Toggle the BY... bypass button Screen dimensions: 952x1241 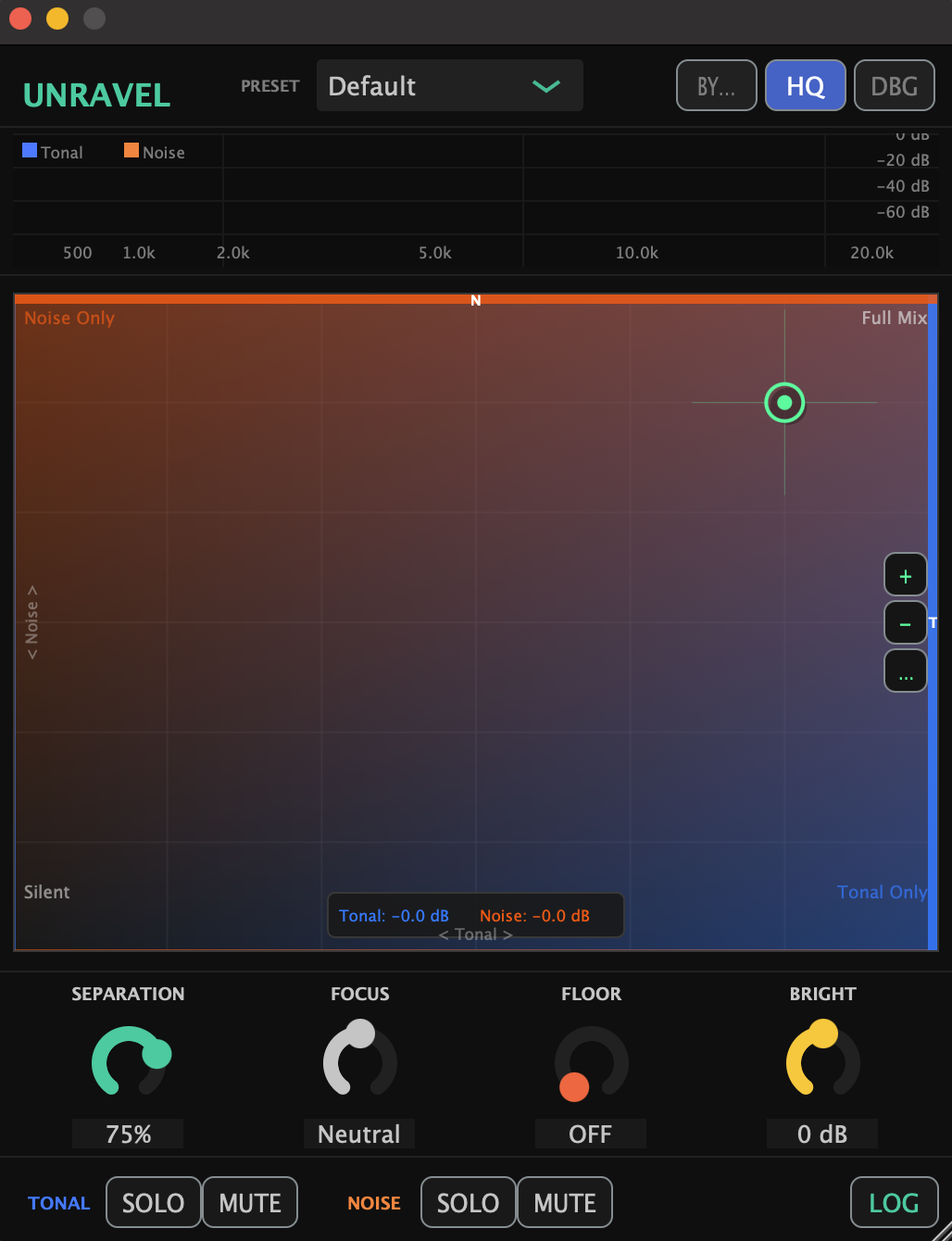click(x=716, y=86)
